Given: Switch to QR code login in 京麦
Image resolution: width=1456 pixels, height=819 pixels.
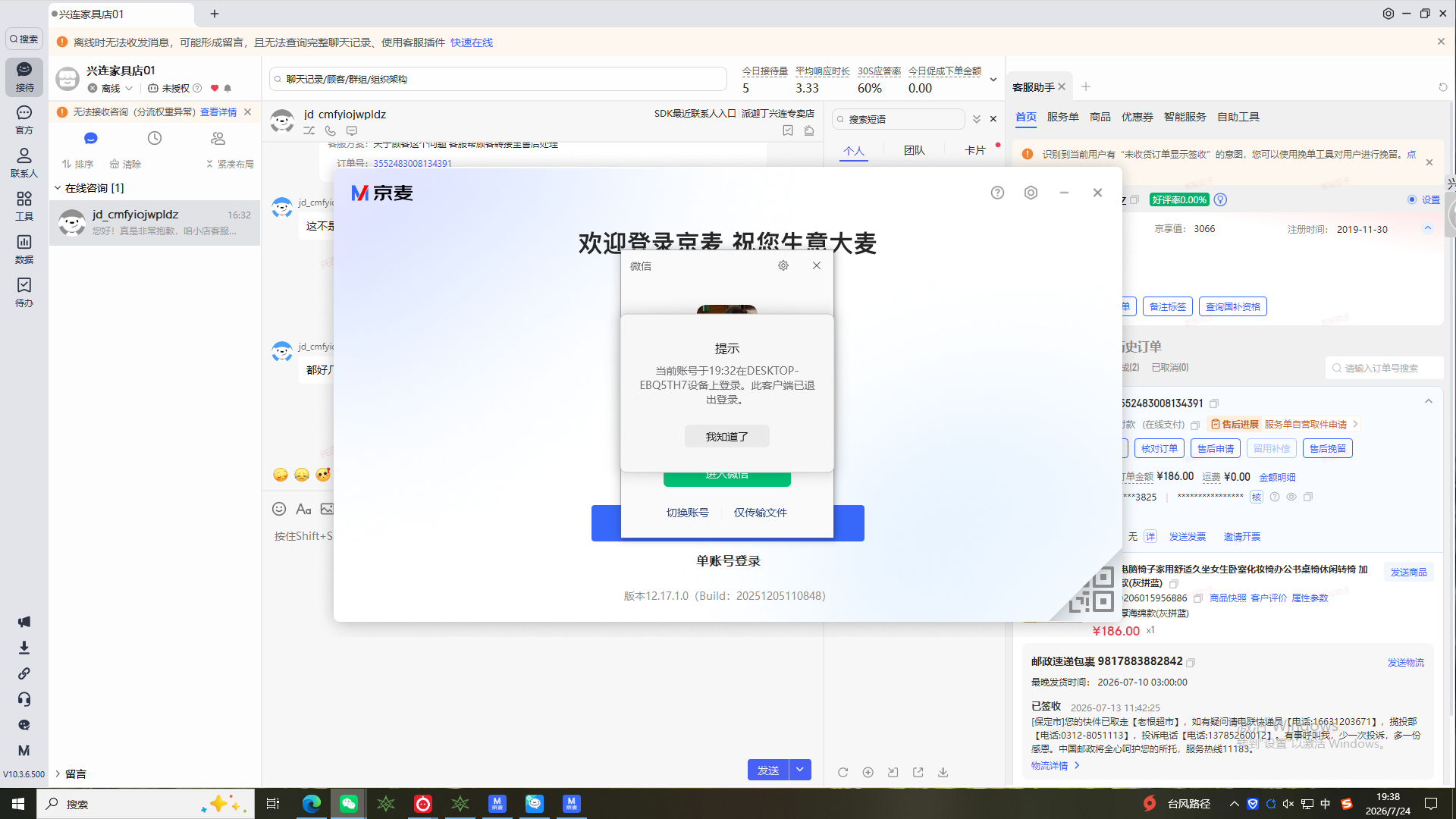Looking at the screenshot, I should click(1092, 591).
